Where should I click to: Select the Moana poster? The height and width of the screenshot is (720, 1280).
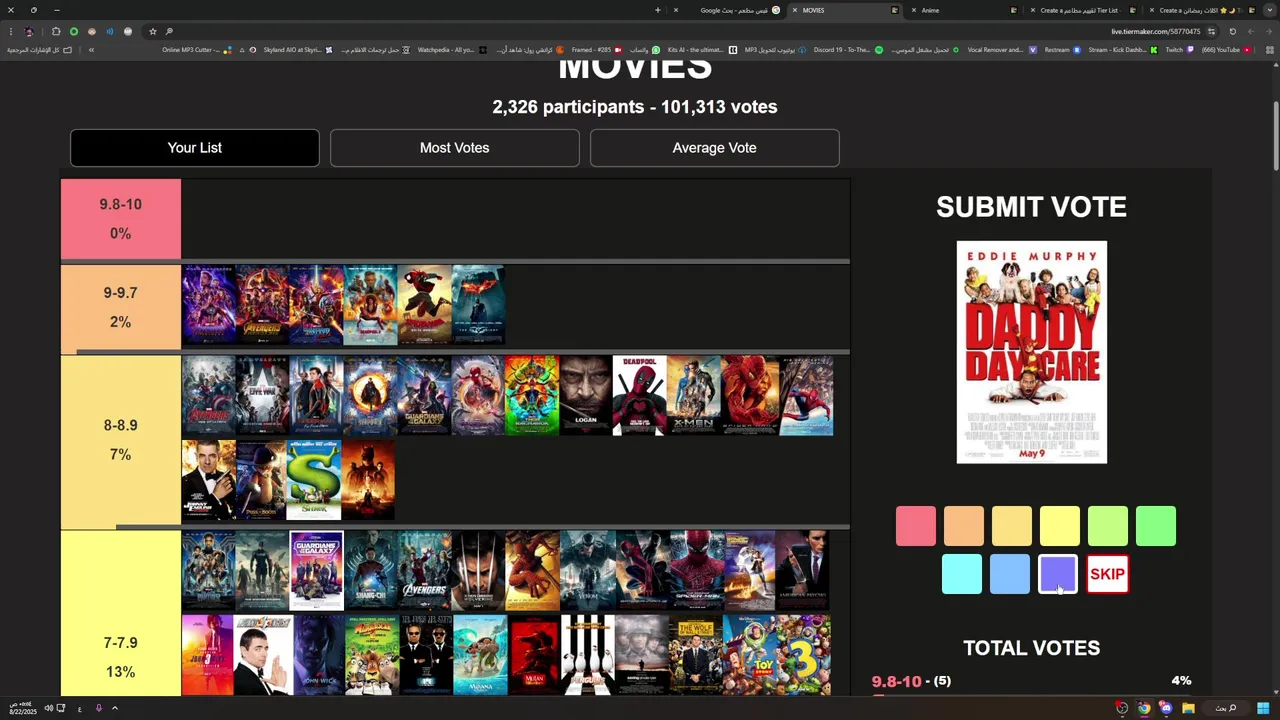(x=480, y=655)
